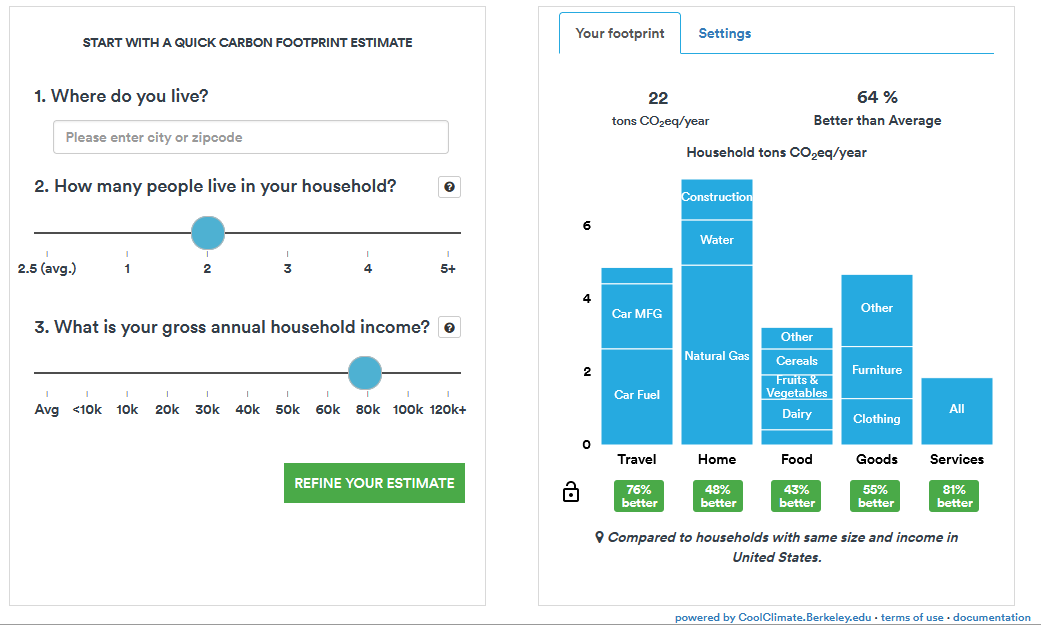The image size is (1041, 625).
Task: Click the household size slider handle
Action: (x=208, y=233)
